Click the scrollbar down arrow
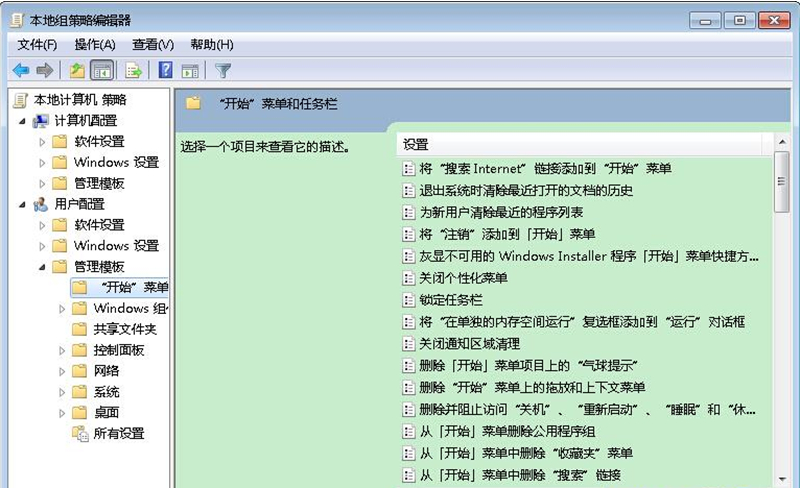This screenshot has width=800, height=488. (x=782, y=479)
